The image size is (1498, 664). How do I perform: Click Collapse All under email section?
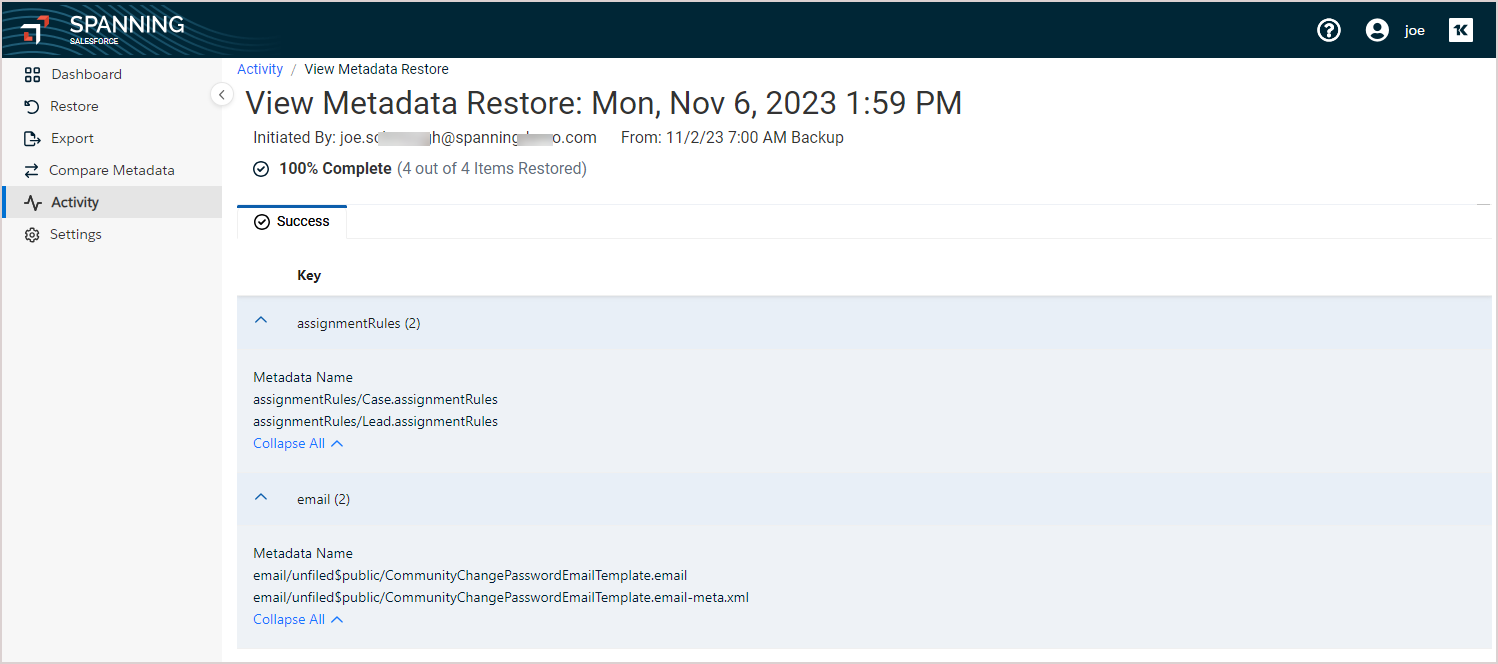tap(298, 619)
